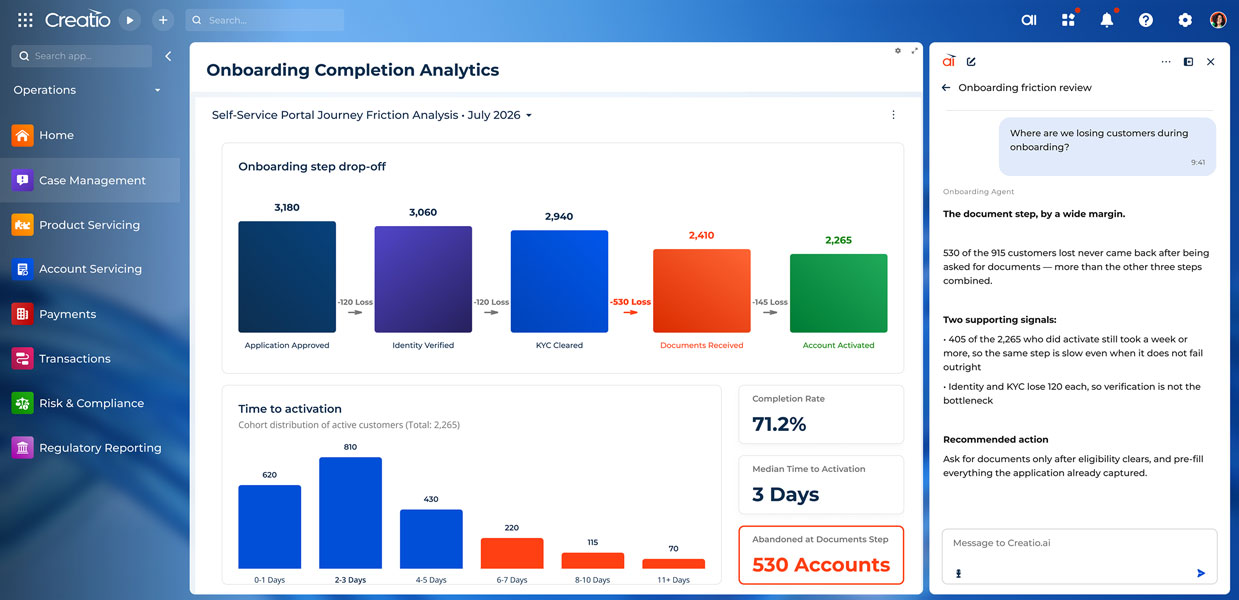Screen dimensions: 1239x600
Task: Send message with the arrow icon
Action: (x=1201, y=573)
